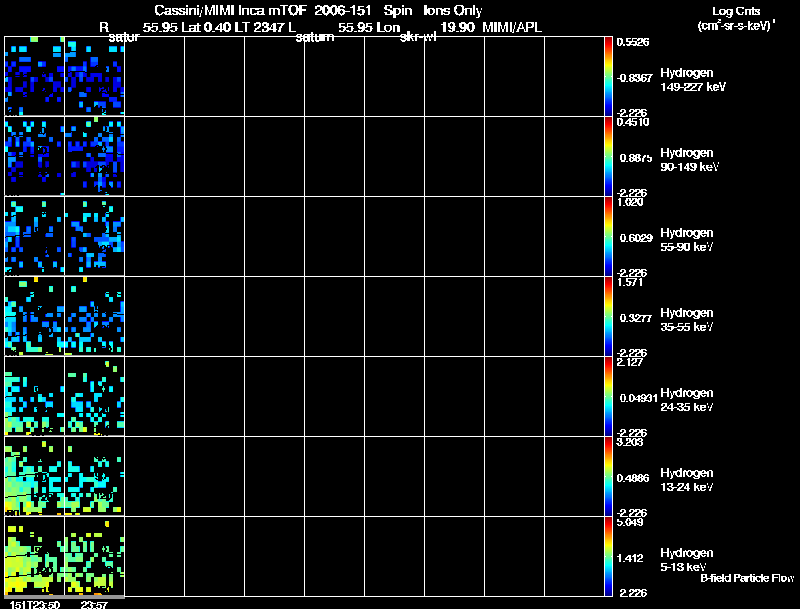Click the Hydrogen 90-149 keV first panel

[35, 156]
